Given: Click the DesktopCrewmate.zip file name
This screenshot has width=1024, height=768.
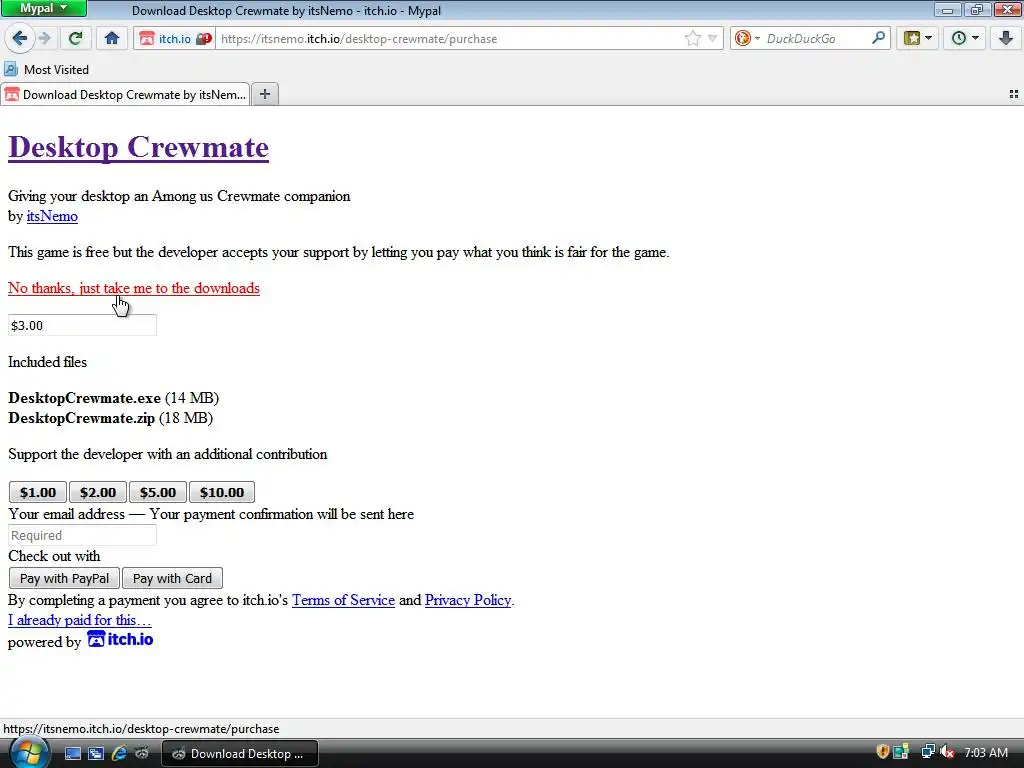Looking at the screenshot, I should tap(82, 418).
